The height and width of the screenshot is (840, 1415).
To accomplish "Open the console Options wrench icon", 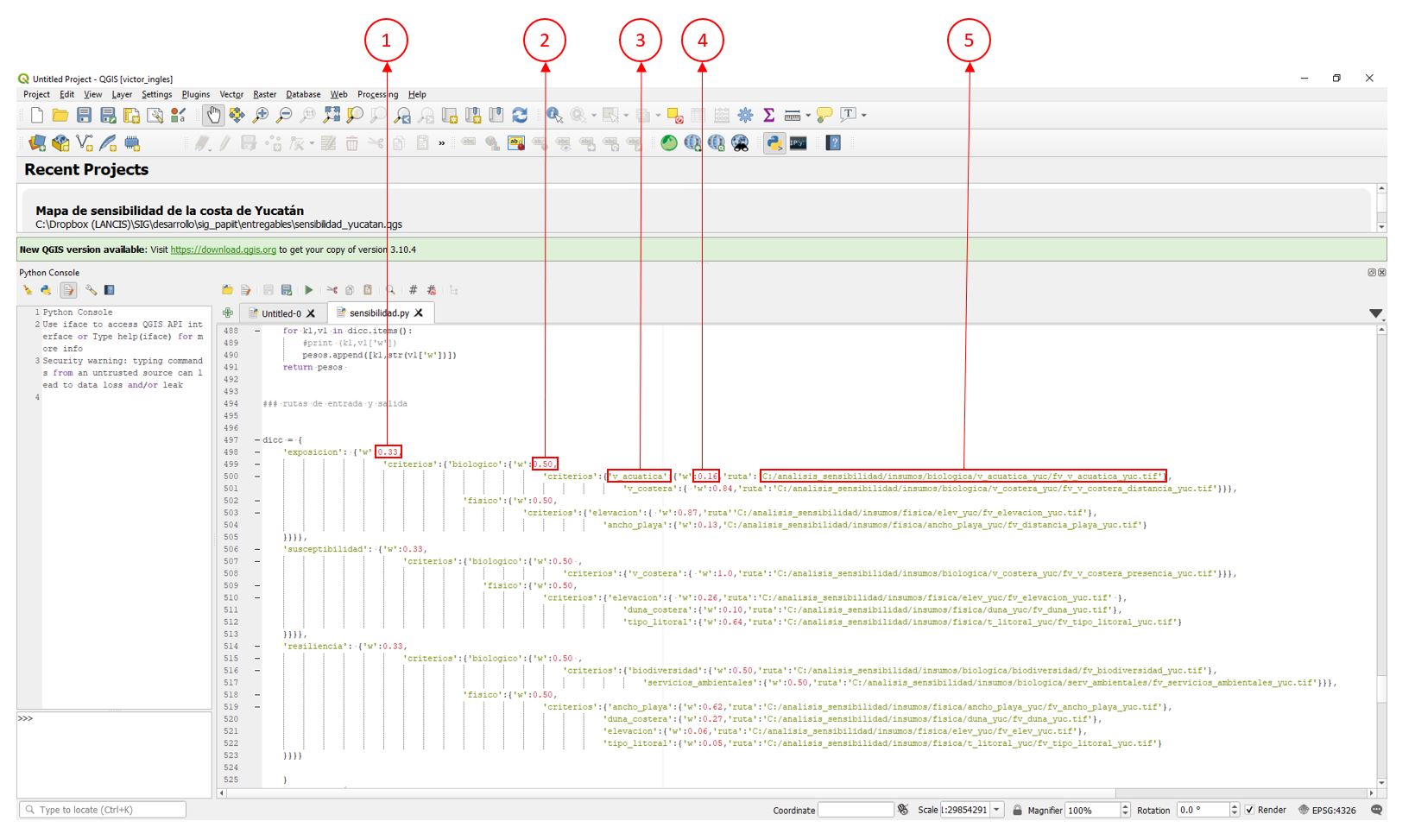I will (x=91, y=290).
